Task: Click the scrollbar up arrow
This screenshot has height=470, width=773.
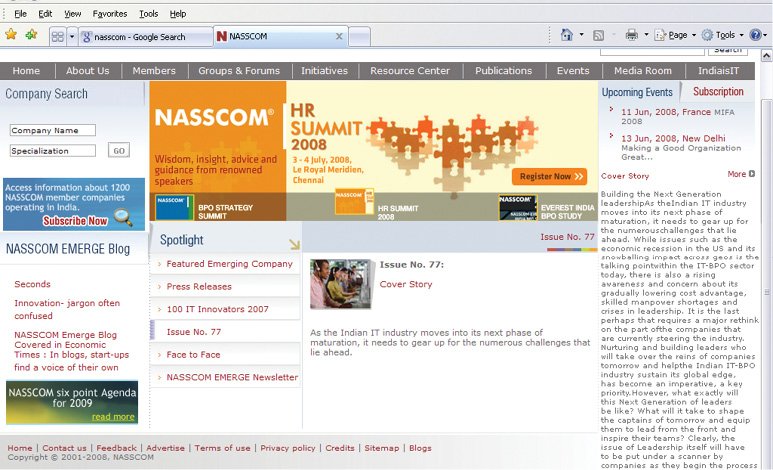Action: [x=766, y=55]
